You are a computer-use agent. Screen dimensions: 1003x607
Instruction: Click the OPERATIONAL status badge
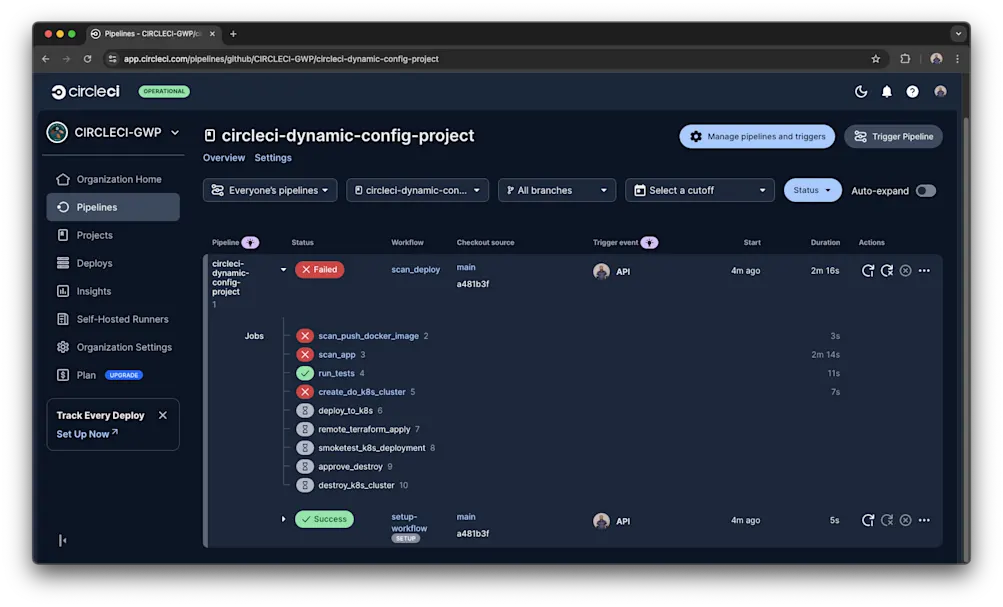(164, 91)
